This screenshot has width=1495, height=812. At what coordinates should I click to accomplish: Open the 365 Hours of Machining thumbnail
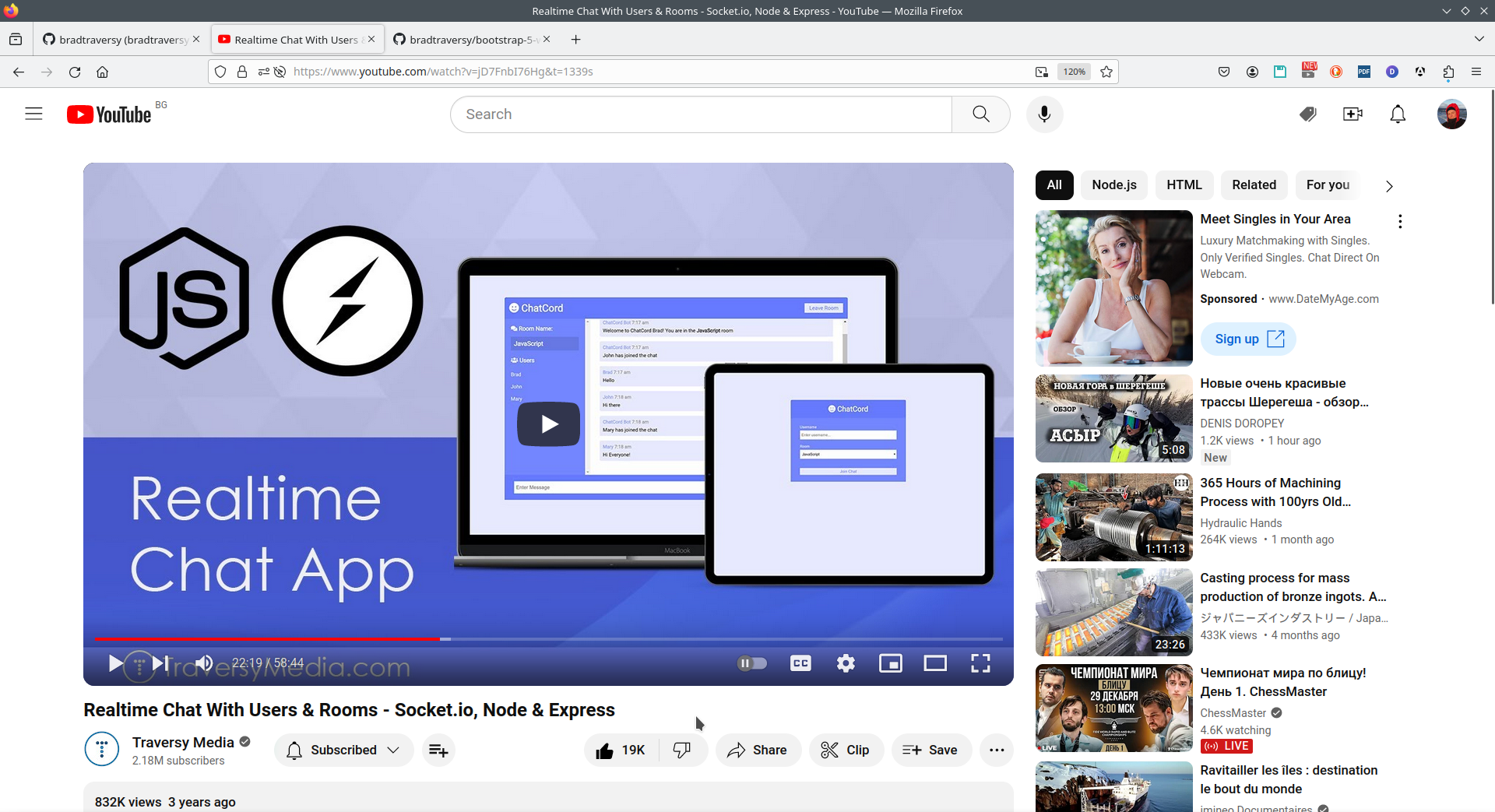click(1114, 518)
